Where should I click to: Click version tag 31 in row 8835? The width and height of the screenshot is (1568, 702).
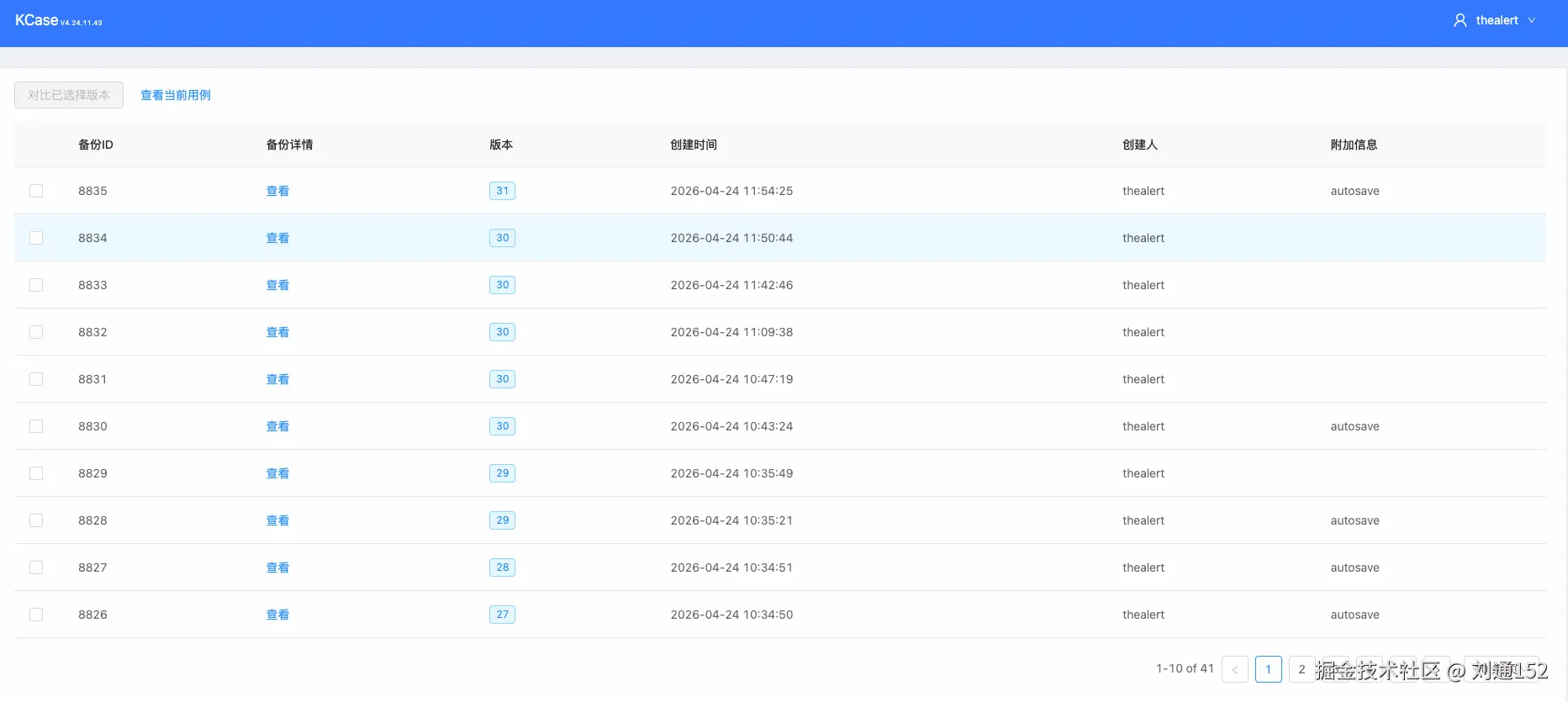(x=502, y=191)
